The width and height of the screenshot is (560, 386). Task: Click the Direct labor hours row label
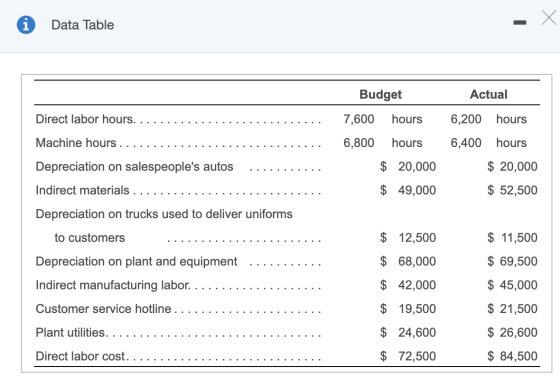pyautogui.click(x=86, y=119)
